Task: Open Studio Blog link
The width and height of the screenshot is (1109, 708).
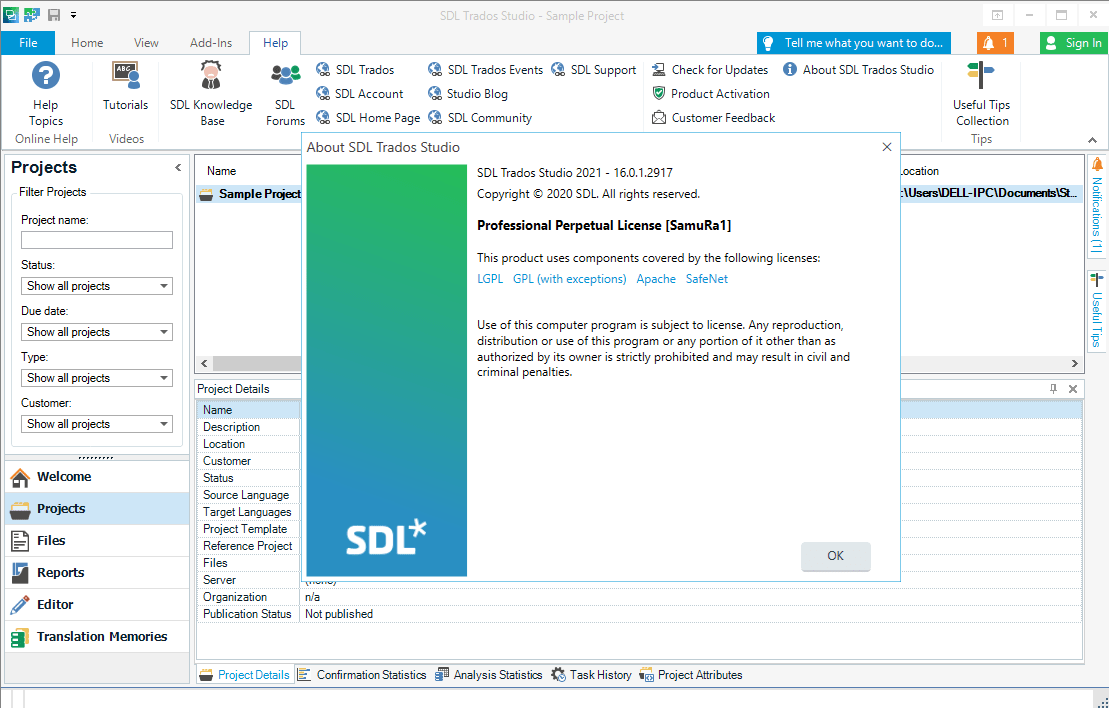Action: coord(468,93)
